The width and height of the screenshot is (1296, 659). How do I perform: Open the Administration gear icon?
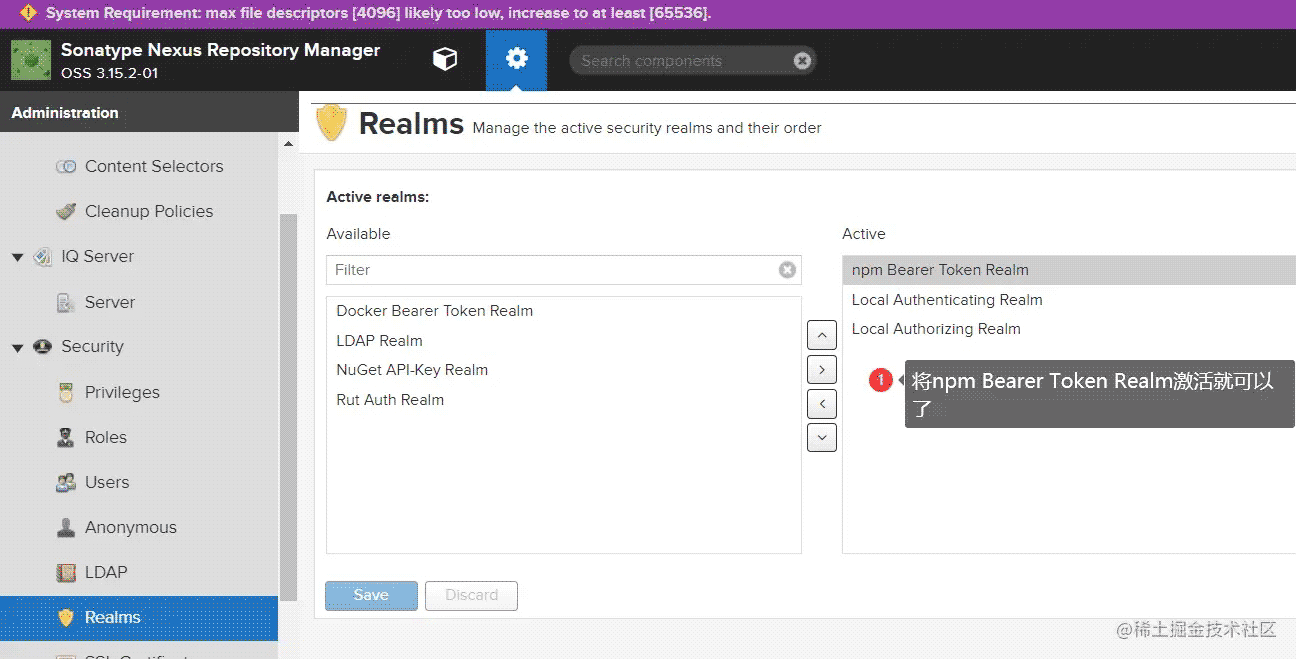tap(516, 59)
